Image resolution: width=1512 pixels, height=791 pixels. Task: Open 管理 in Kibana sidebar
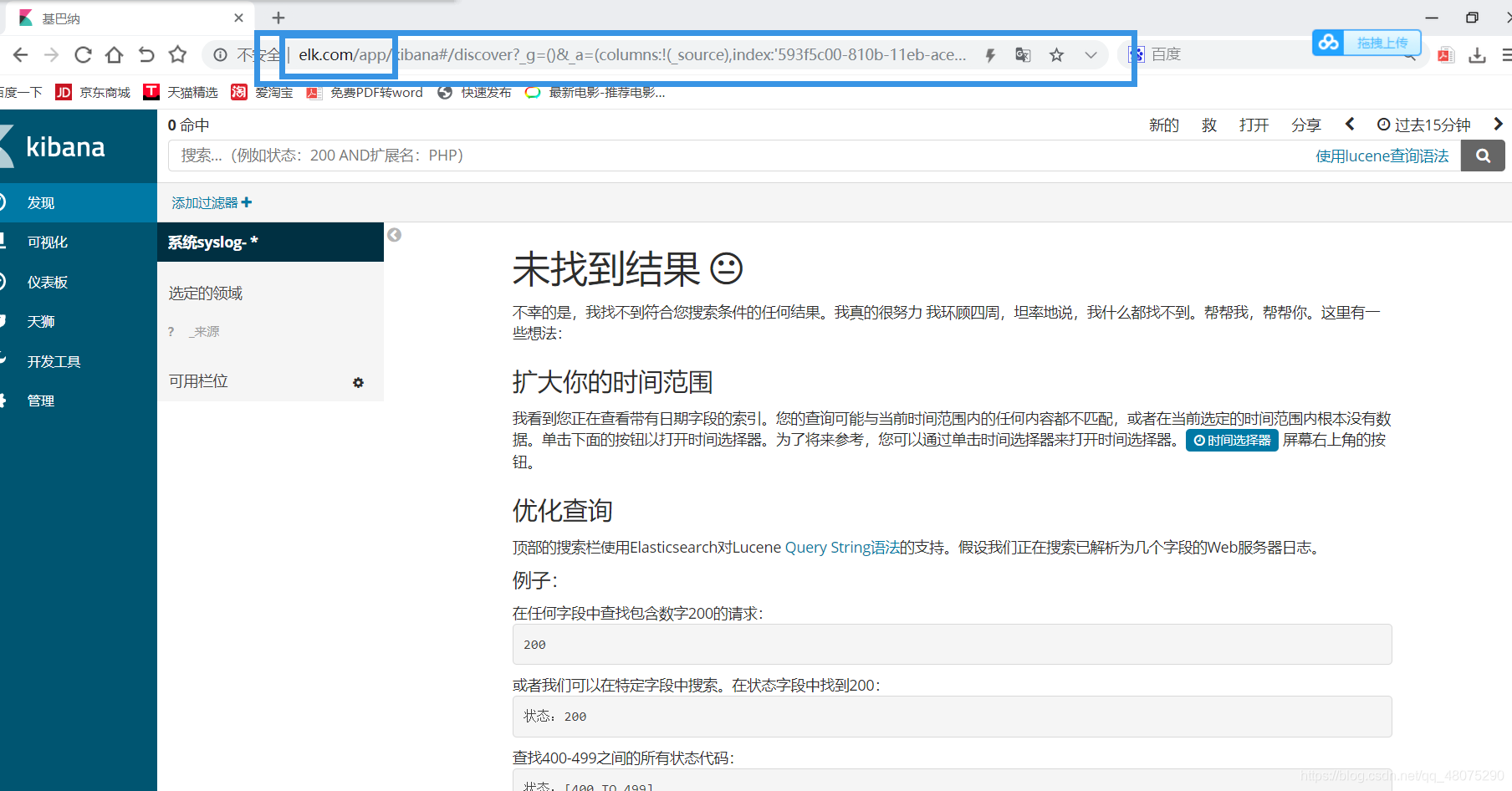tap(79, 401)
